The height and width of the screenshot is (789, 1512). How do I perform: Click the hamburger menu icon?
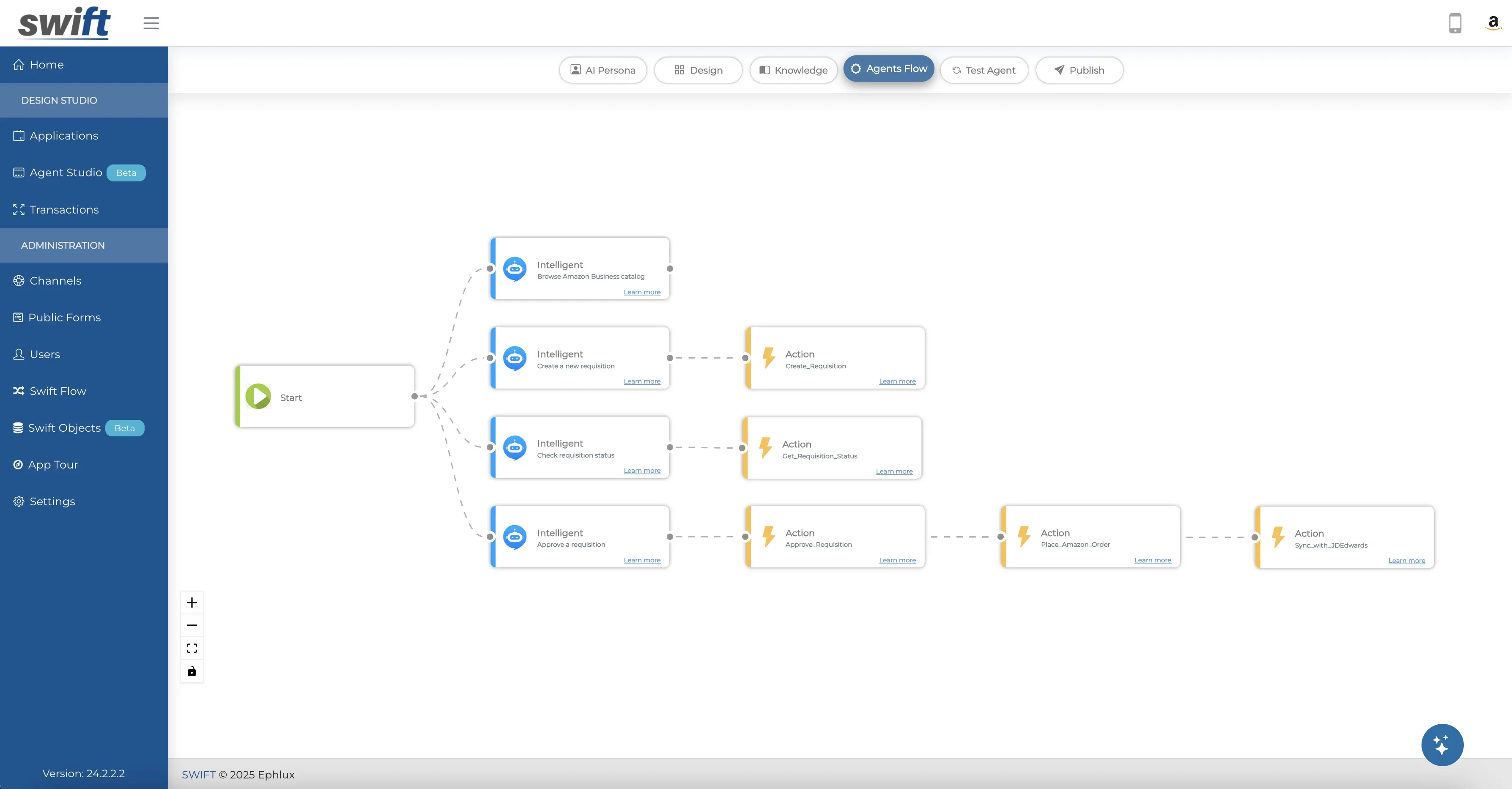151,23
